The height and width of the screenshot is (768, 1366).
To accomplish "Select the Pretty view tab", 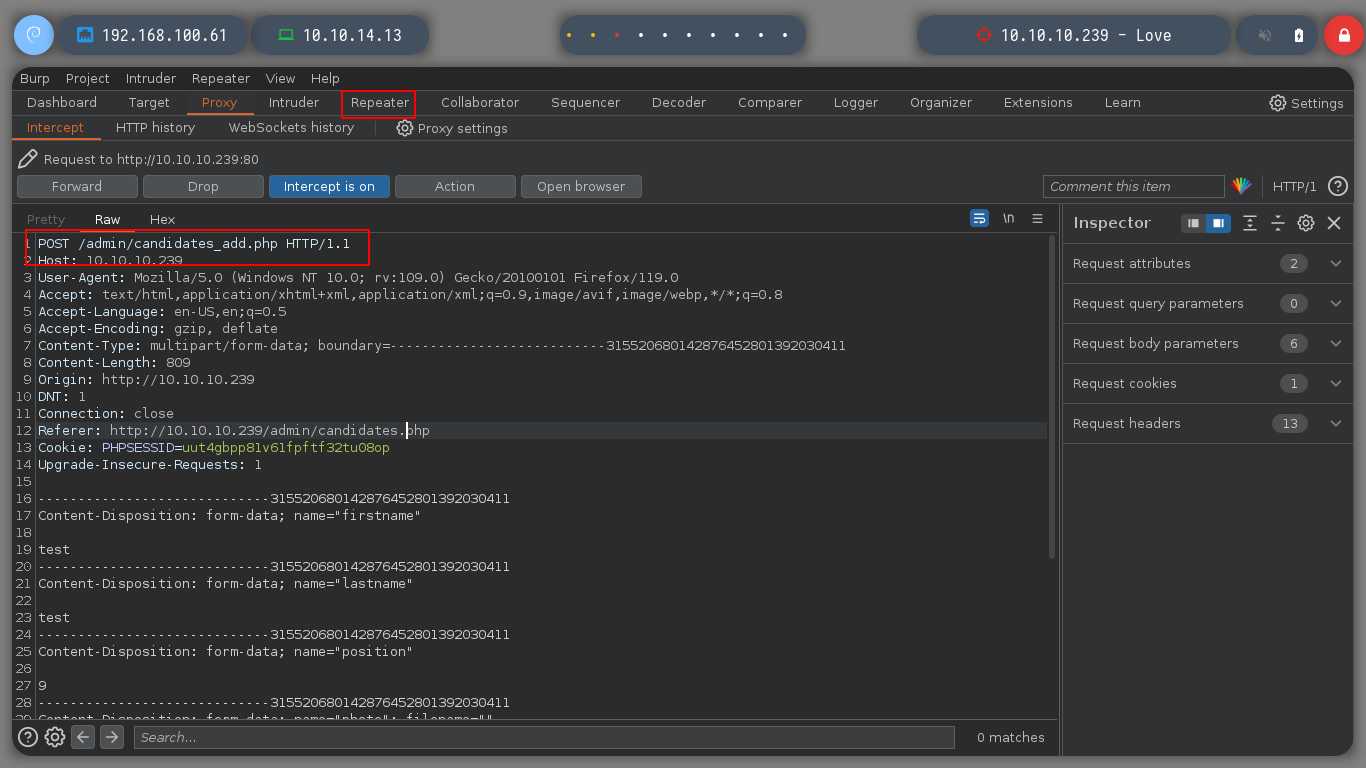I will [46, 219].
